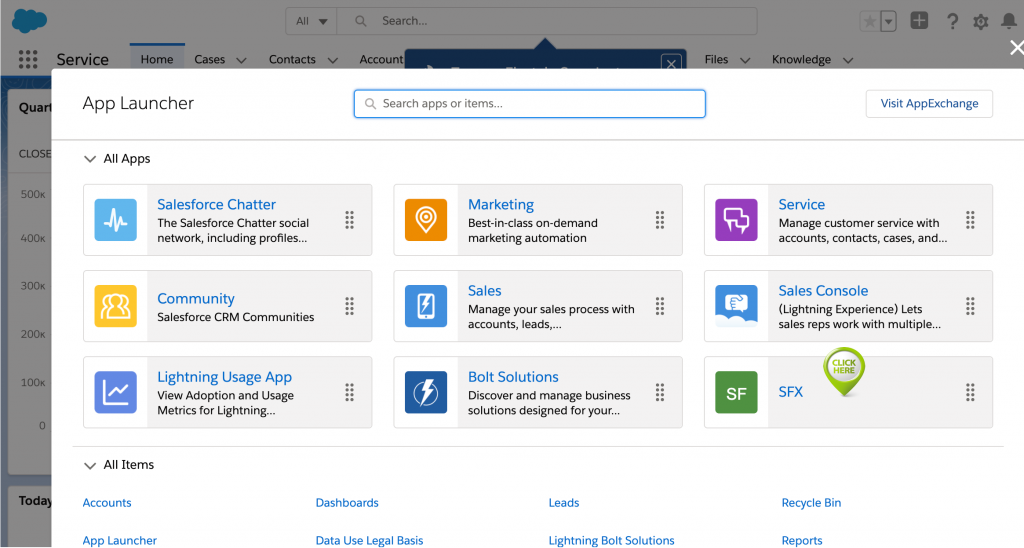
Task: Open the notifications bell
Action: [x=1009, y=22]
